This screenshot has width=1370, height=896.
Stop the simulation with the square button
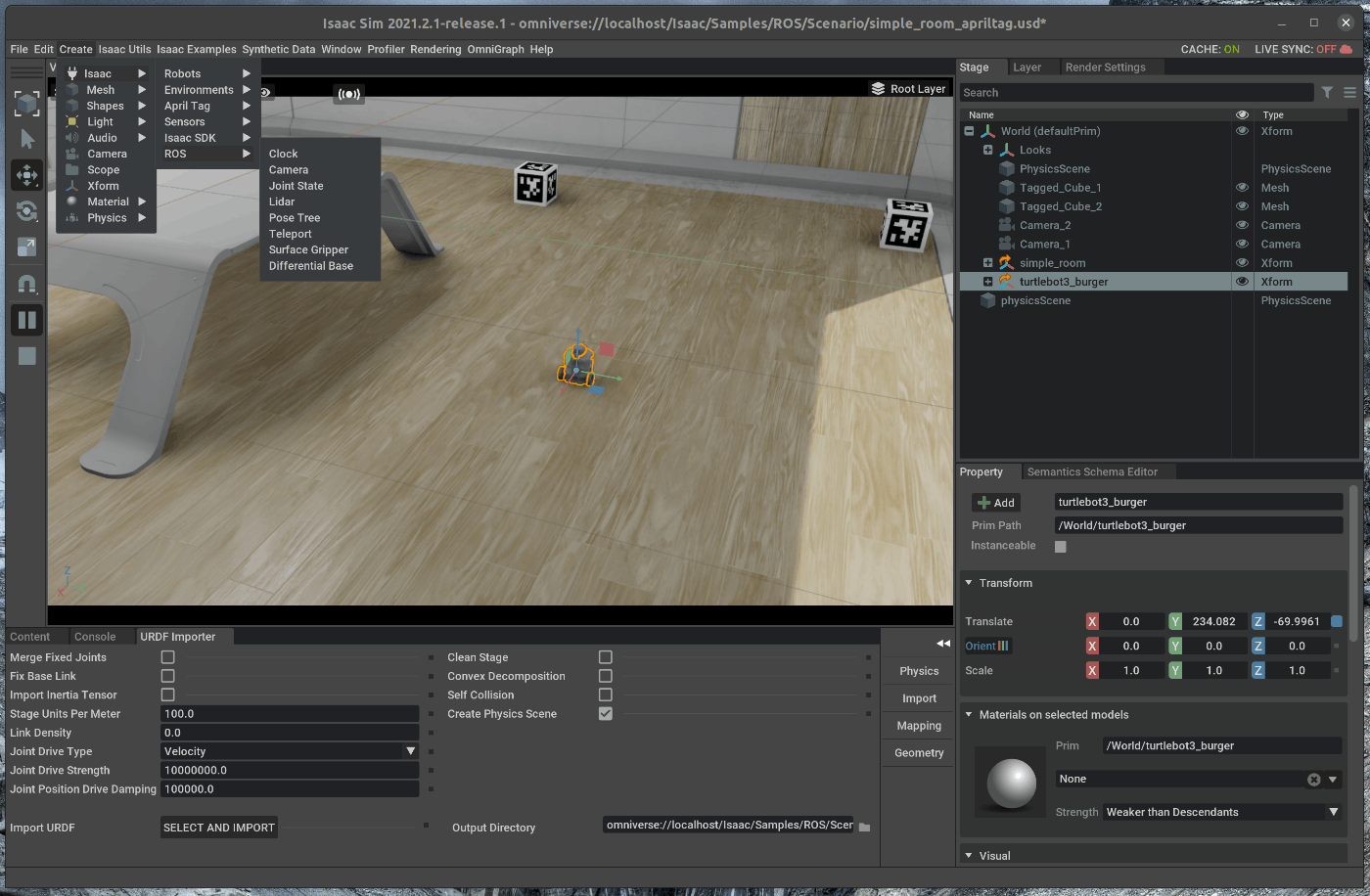[x=26, y=356]
